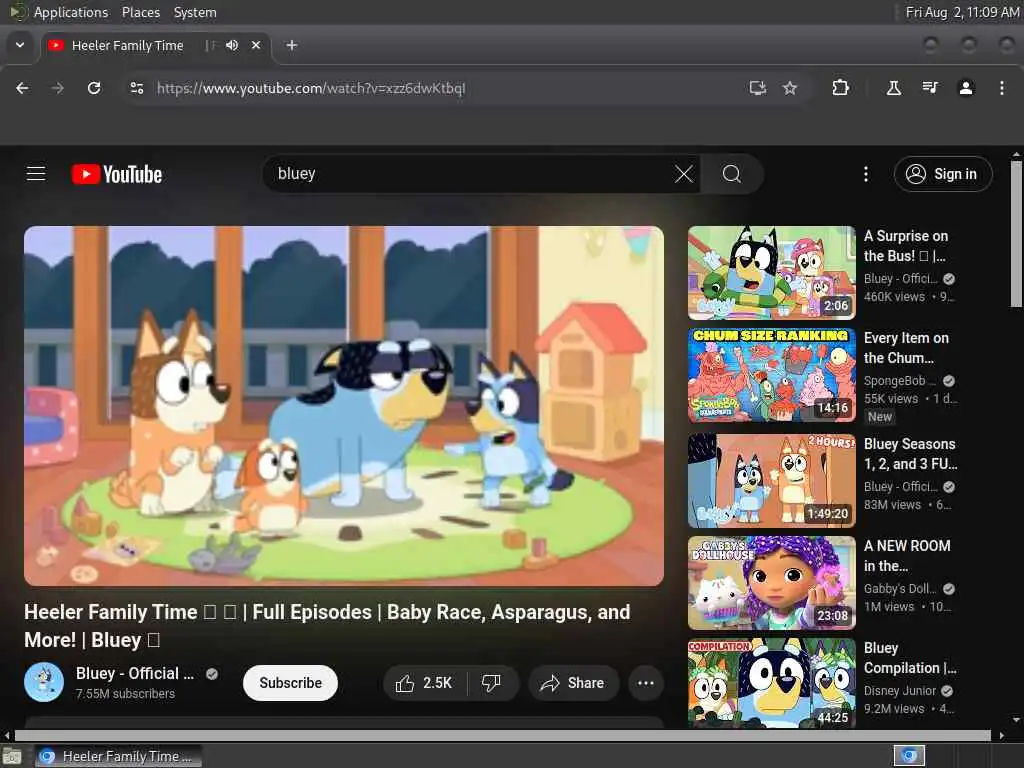Open browser extensions puzzle icon
The height and width of the screenshot is (768, 1024).
[x=840, y=88]
